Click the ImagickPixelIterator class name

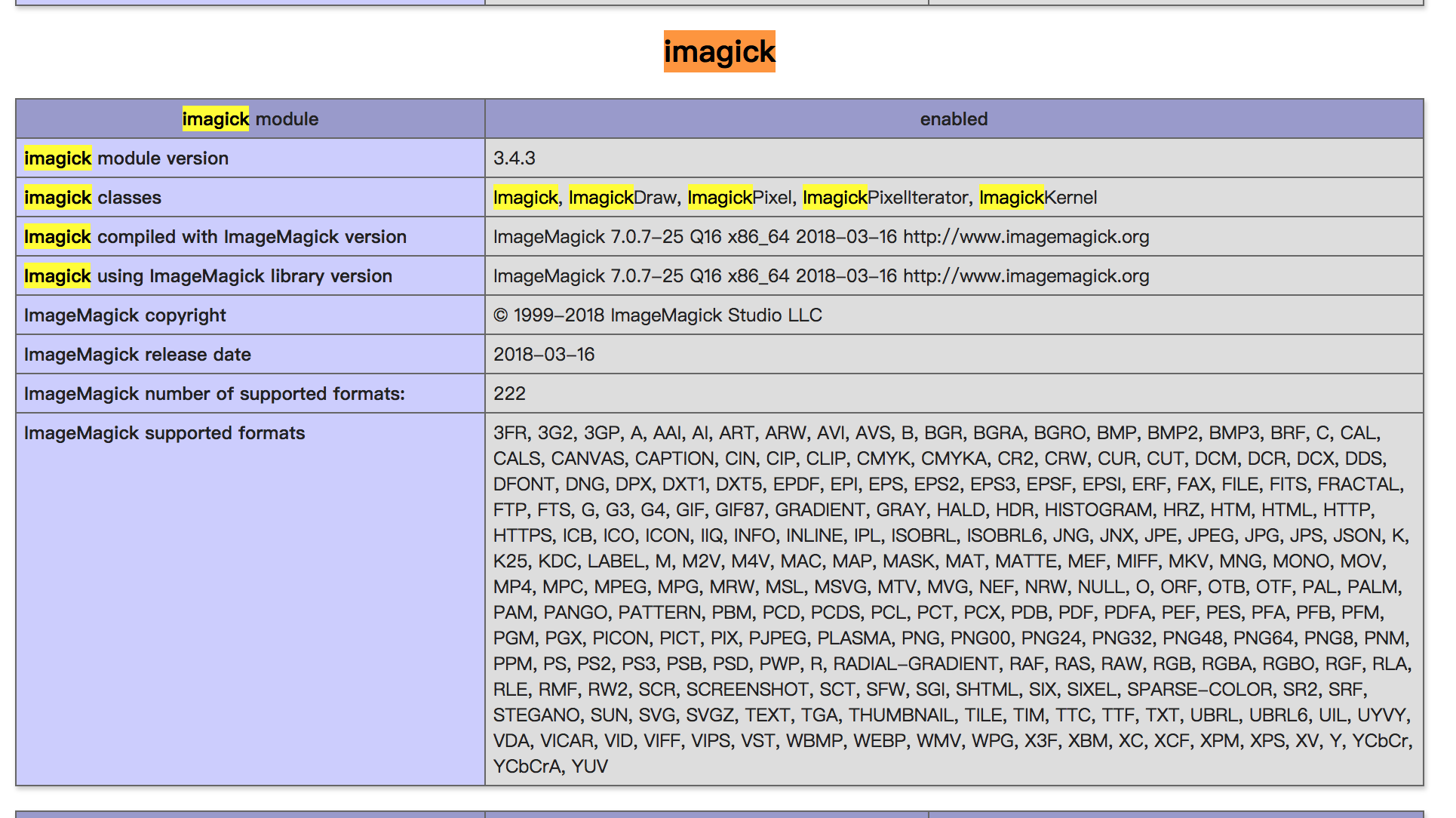tap(886, 198)
